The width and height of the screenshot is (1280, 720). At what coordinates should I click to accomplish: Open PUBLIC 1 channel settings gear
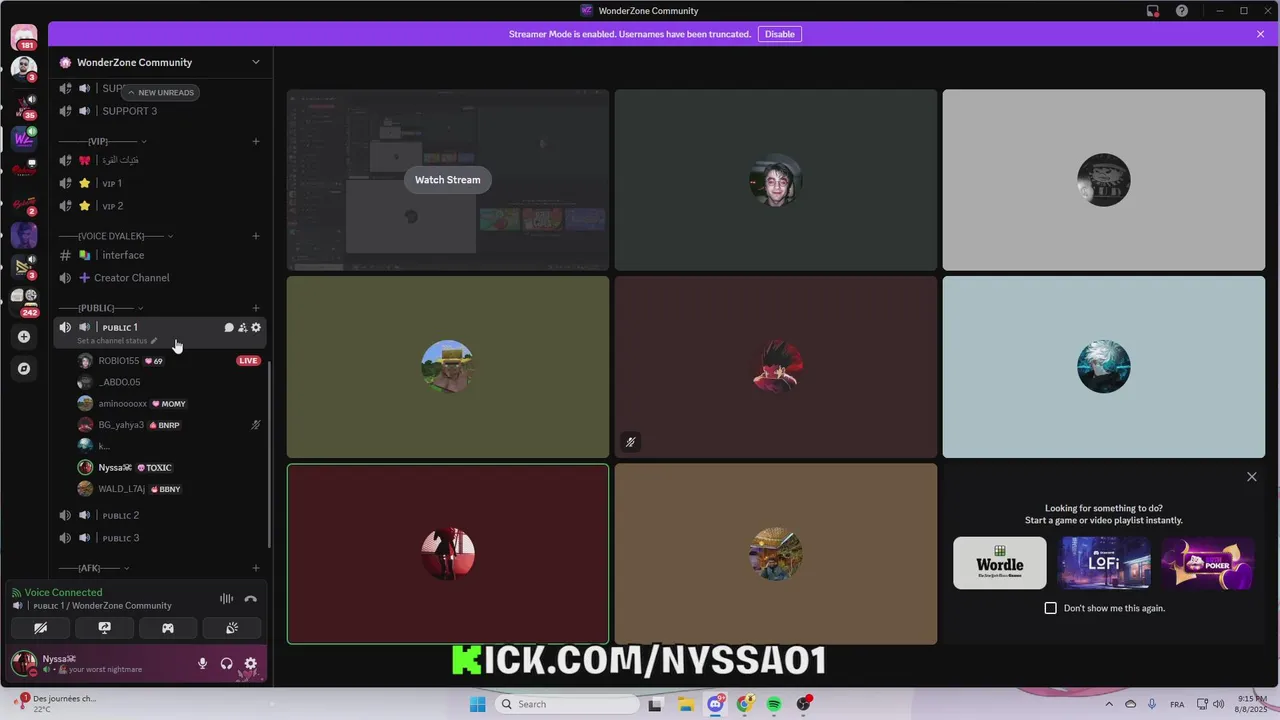[256, 327]
